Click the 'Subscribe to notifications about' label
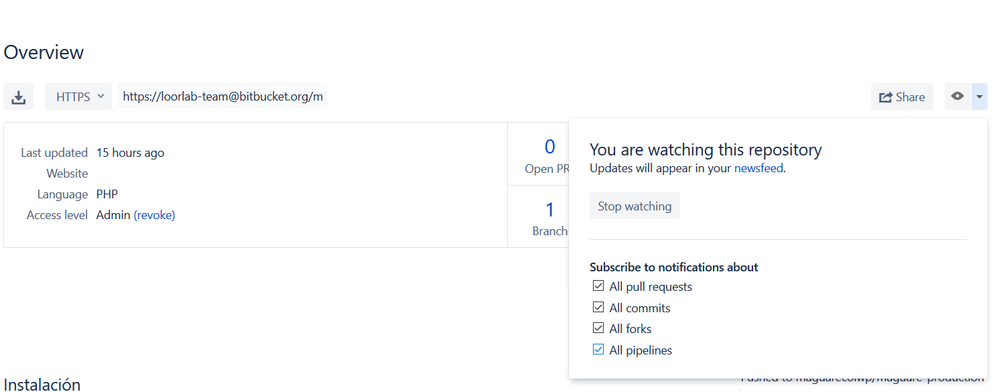 (x=673, y=267)
